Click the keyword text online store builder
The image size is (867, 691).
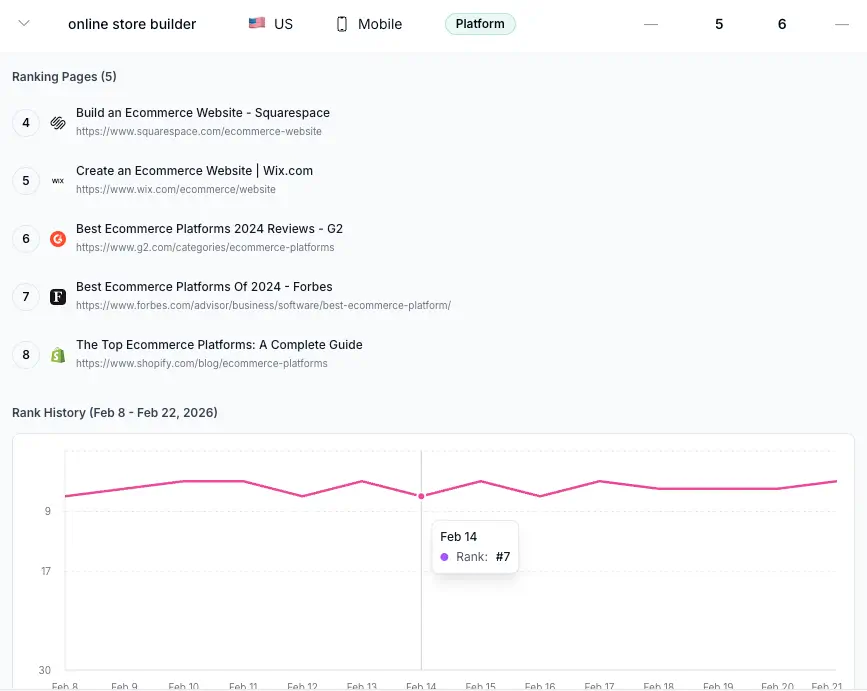[131, 23]
